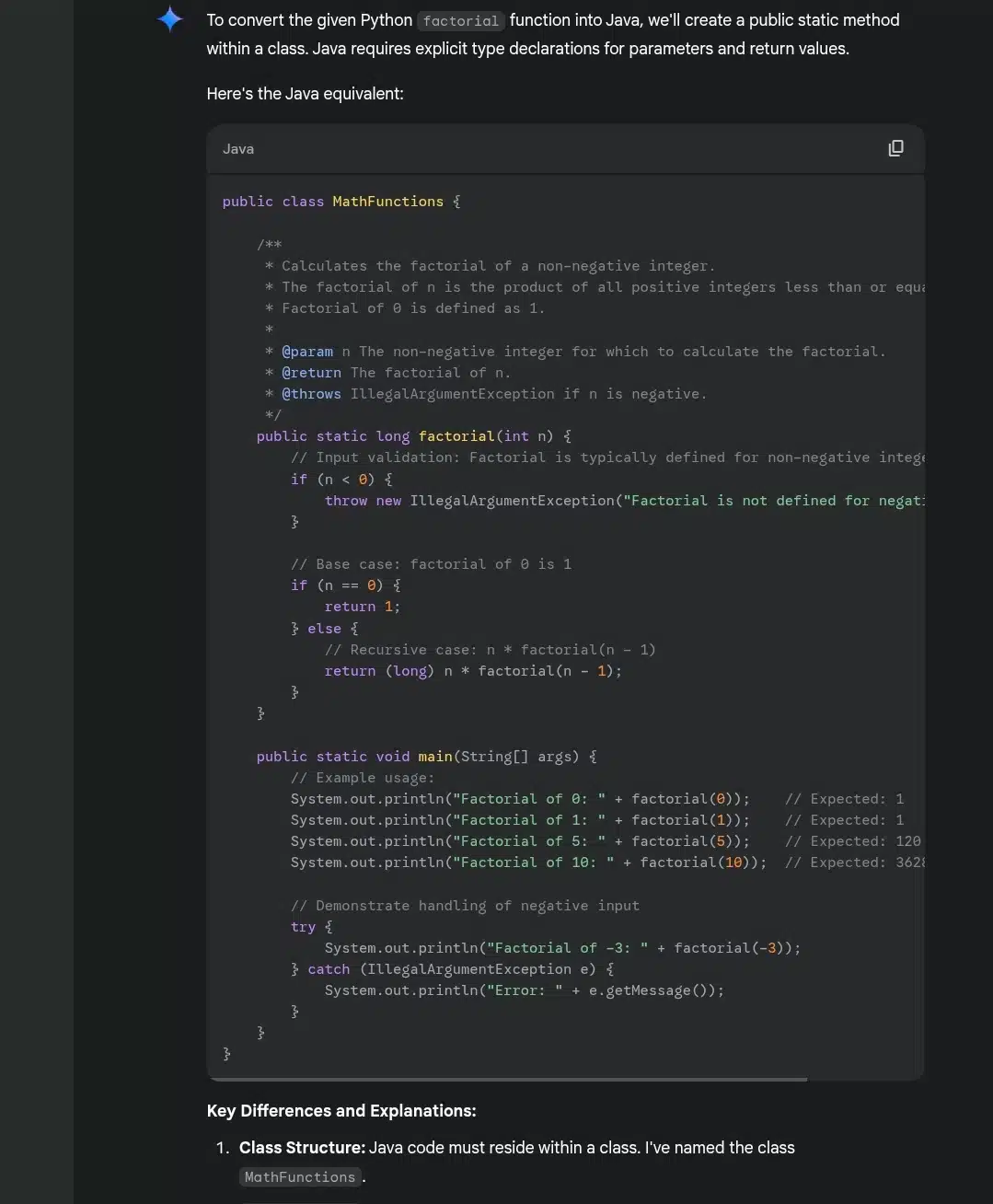Screen dimensions: 993x1204
Task: Click "Here's the Java equivalent:" text
Action: point(306,94)
